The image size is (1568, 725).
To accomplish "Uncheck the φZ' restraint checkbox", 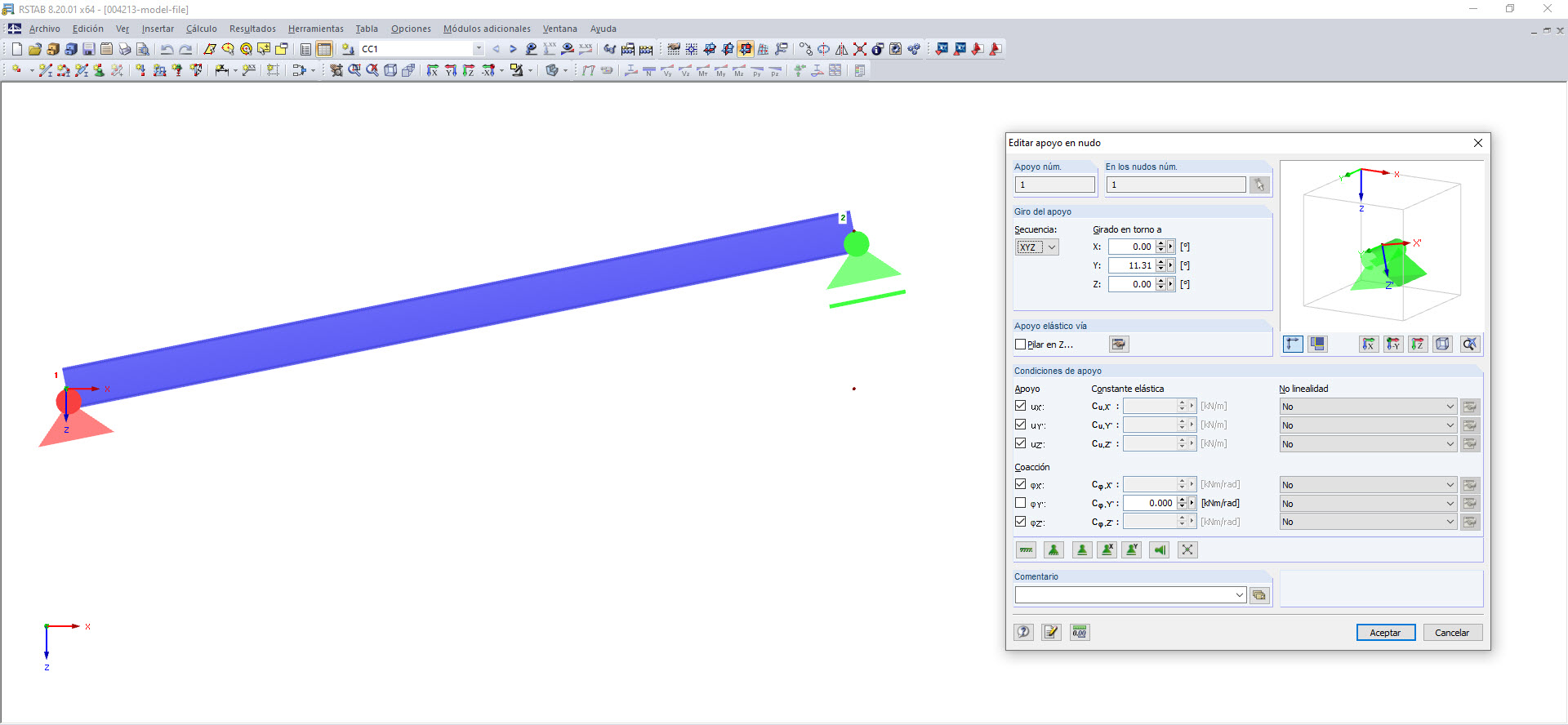I will [x=1020, y=522].
